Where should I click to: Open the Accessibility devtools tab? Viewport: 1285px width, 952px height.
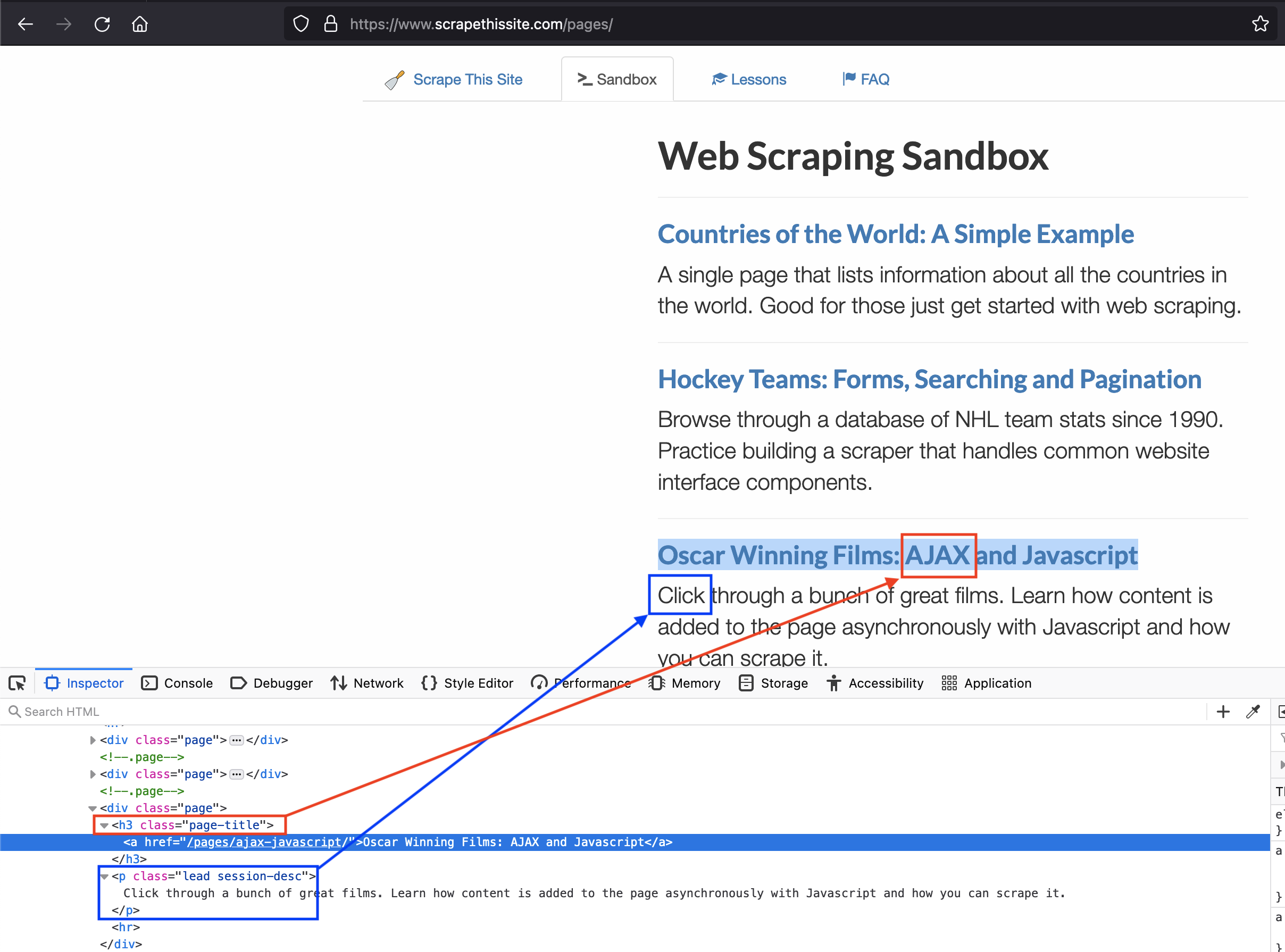tap(875, 683)
